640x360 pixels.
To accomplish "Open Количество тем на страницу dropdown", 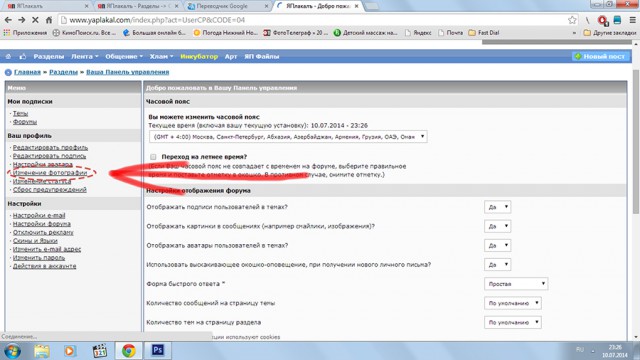I will [x=513, y=322].
